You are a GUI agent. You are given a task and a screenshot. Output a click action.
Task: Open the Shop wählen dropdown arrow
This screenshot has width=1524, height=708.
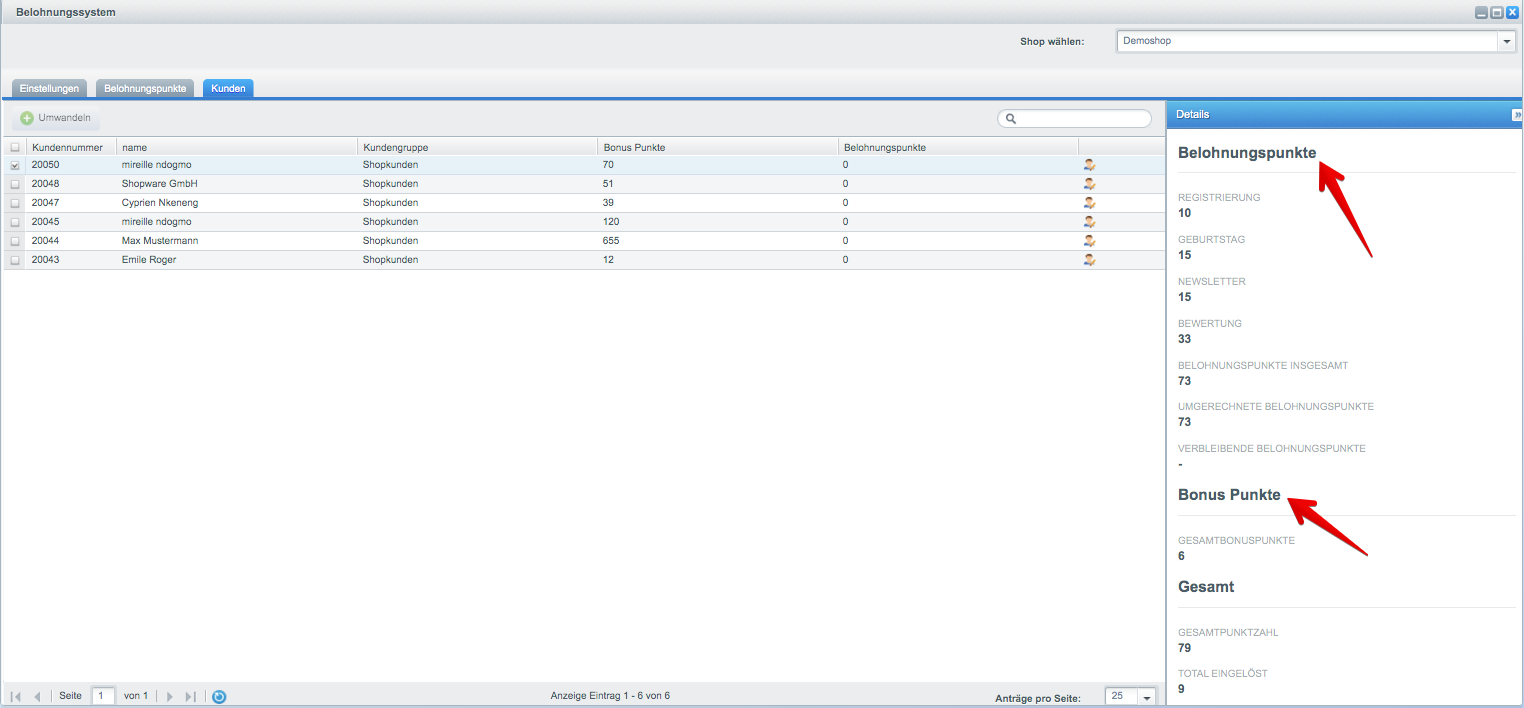[1506, 41]
